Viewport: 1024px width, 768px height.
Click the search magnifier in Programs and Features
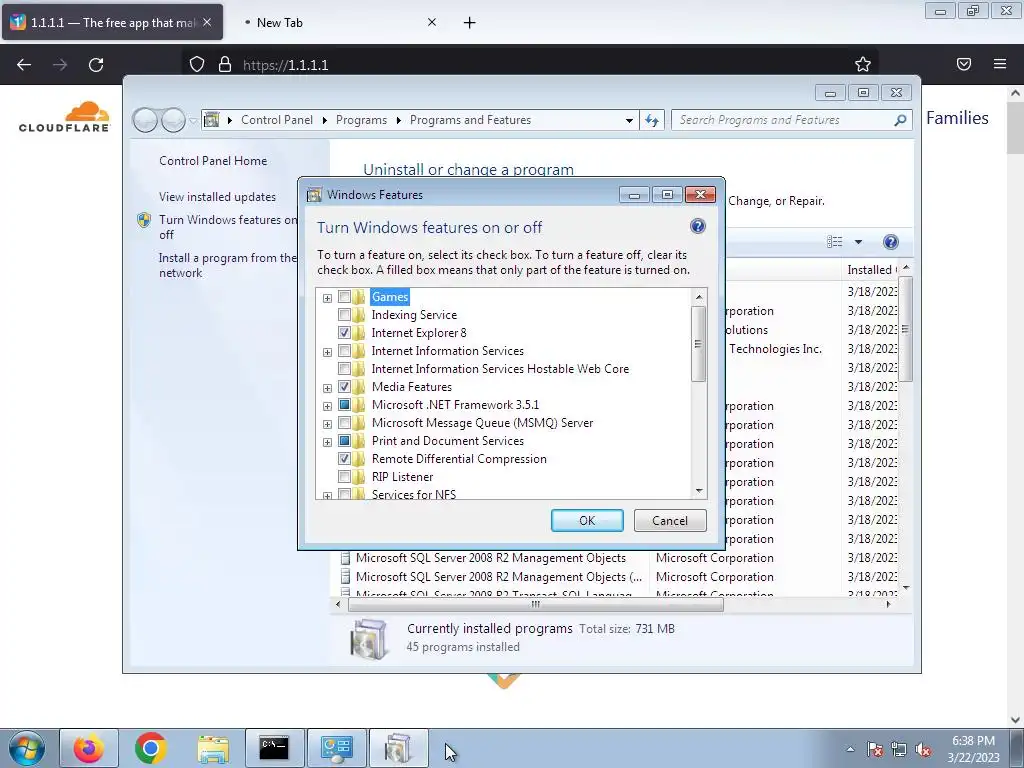pos(901,120)
